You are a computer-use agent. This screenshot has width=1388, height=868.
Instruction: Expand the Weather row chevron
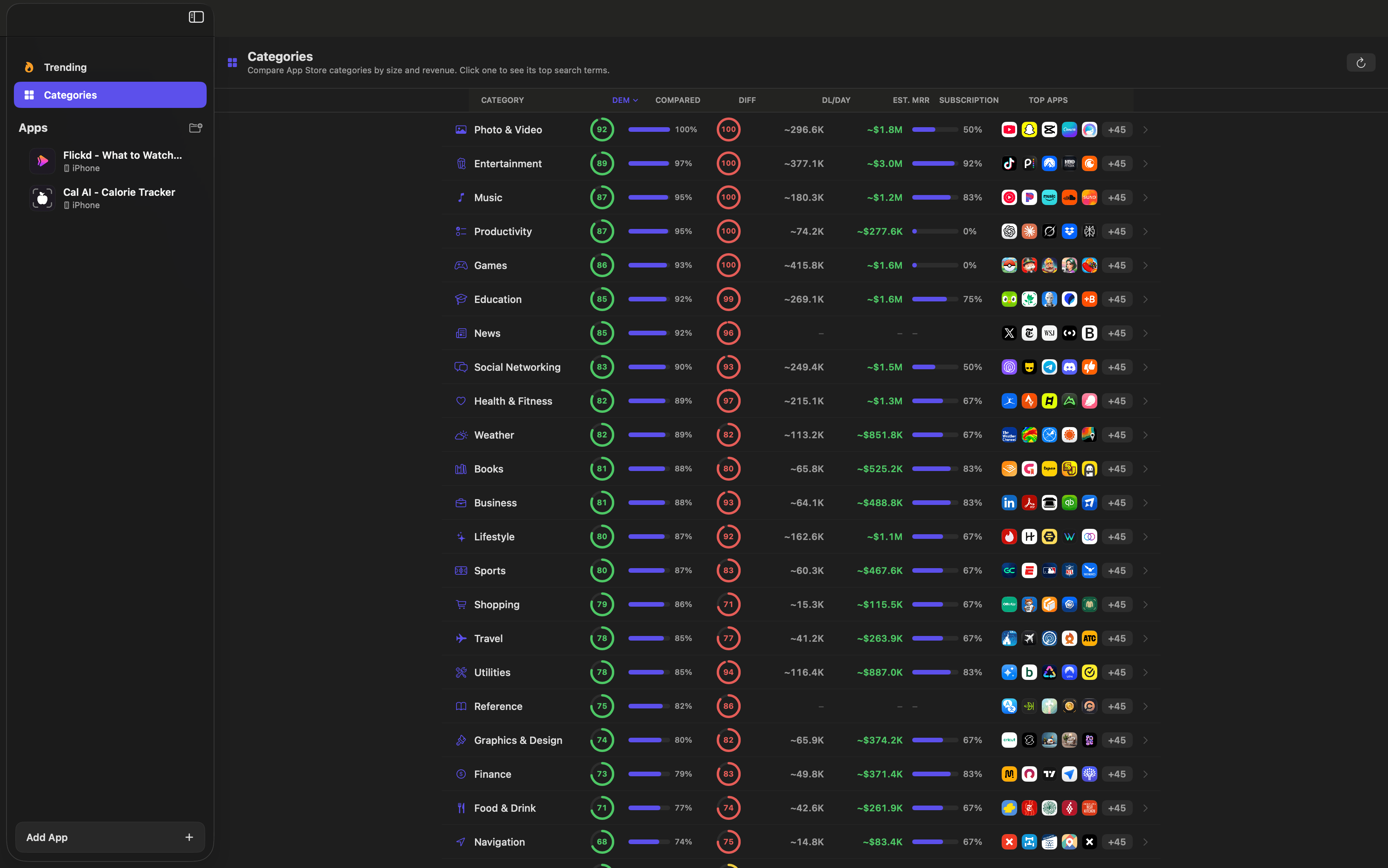click(x=1145, y=435)
